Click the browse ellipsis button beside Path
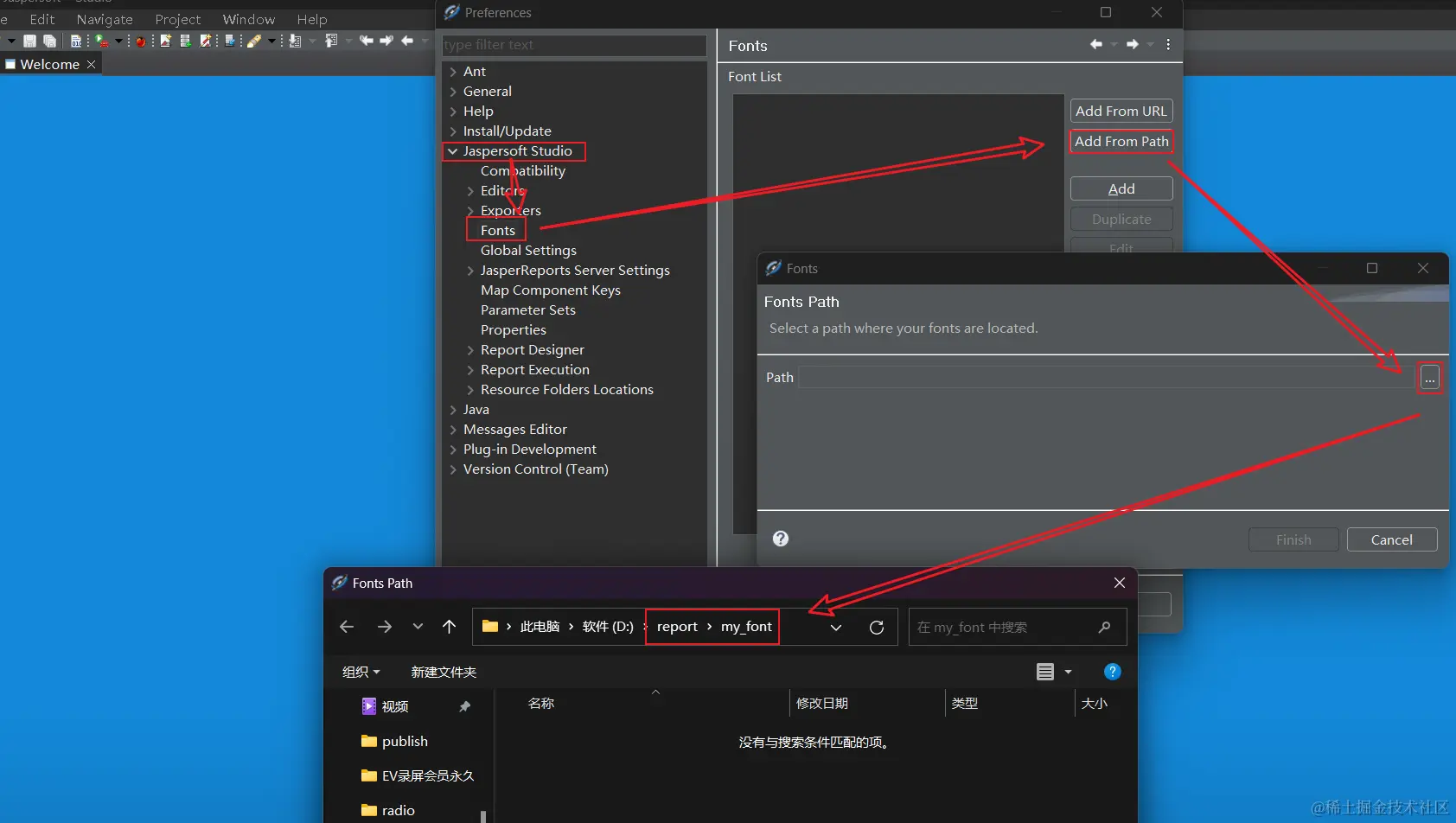Image resolution: width=1456 pixels, height=823 pixels. coord(1430,378)
